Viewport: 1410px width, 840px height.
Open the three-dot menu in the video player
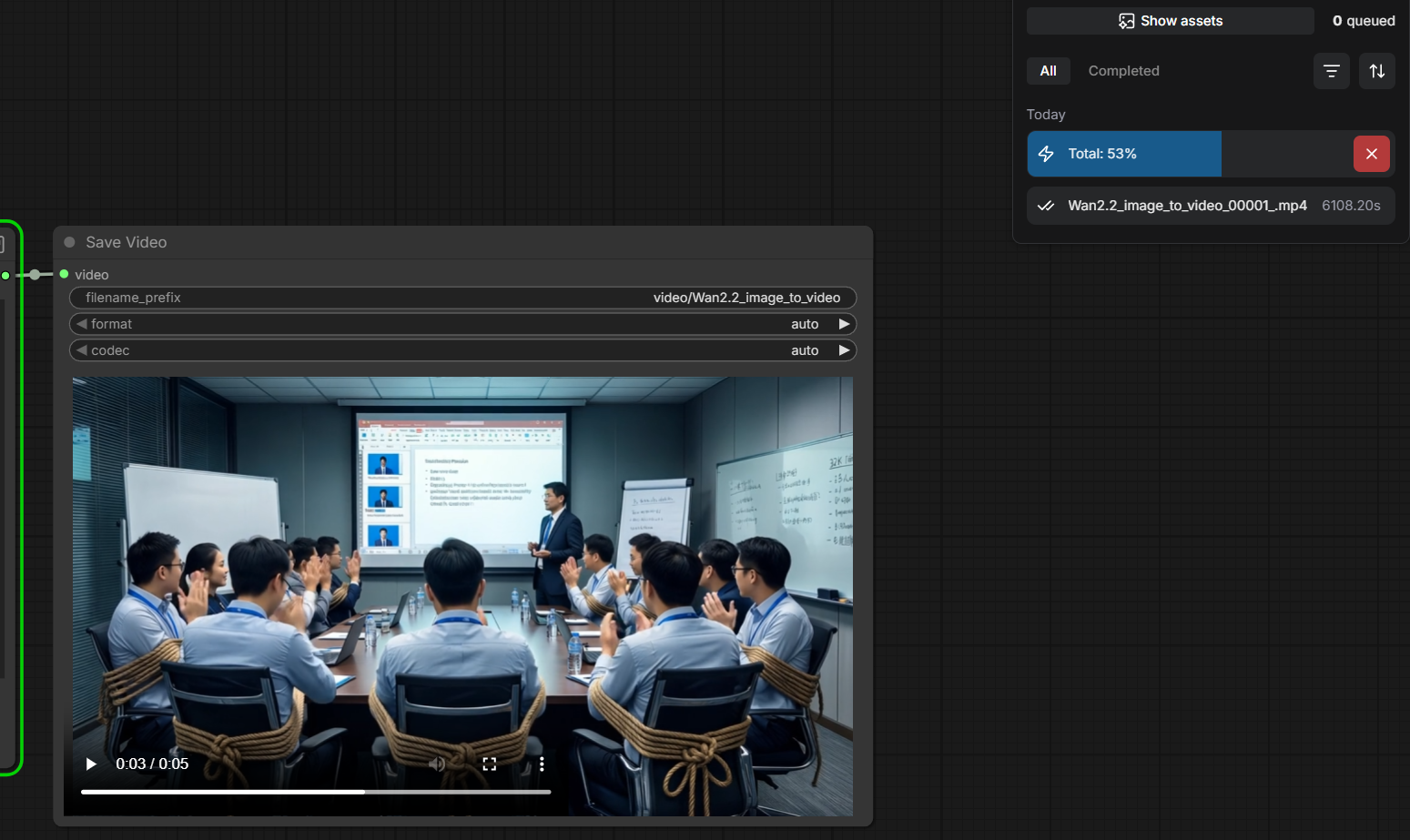542,764
